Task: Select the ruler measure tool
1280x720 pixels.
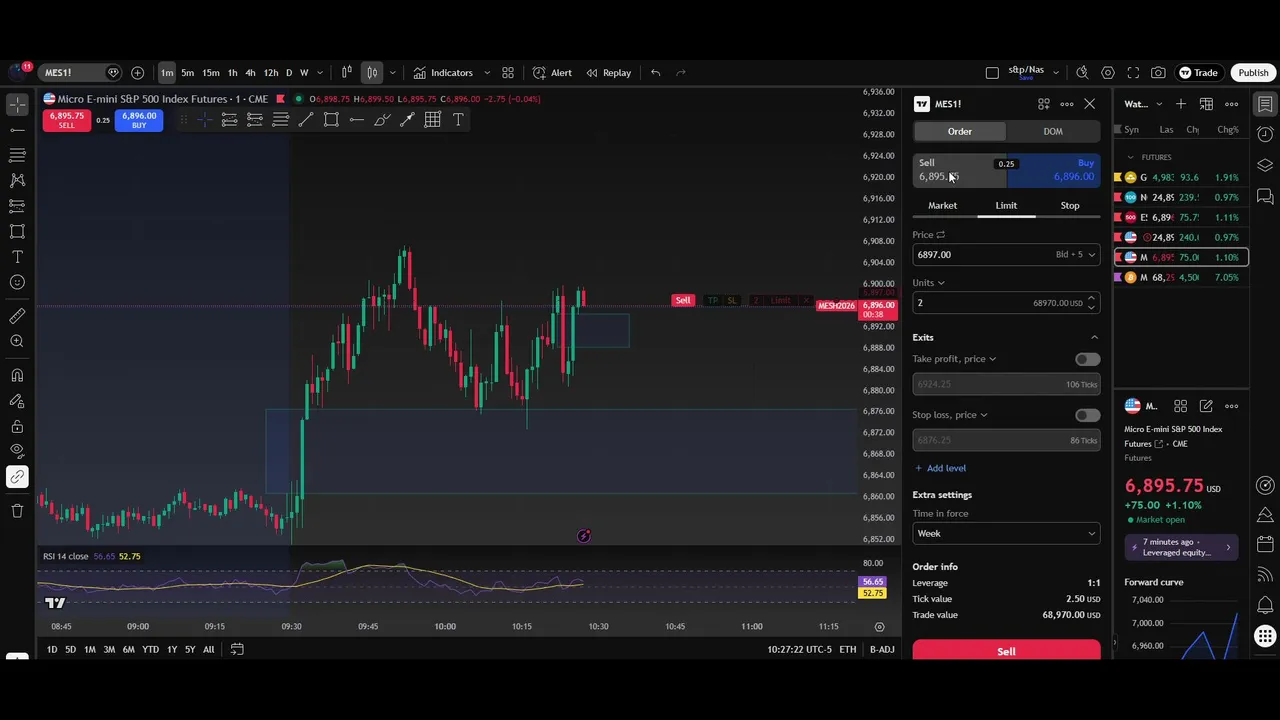Action: (x=17, y=316)
